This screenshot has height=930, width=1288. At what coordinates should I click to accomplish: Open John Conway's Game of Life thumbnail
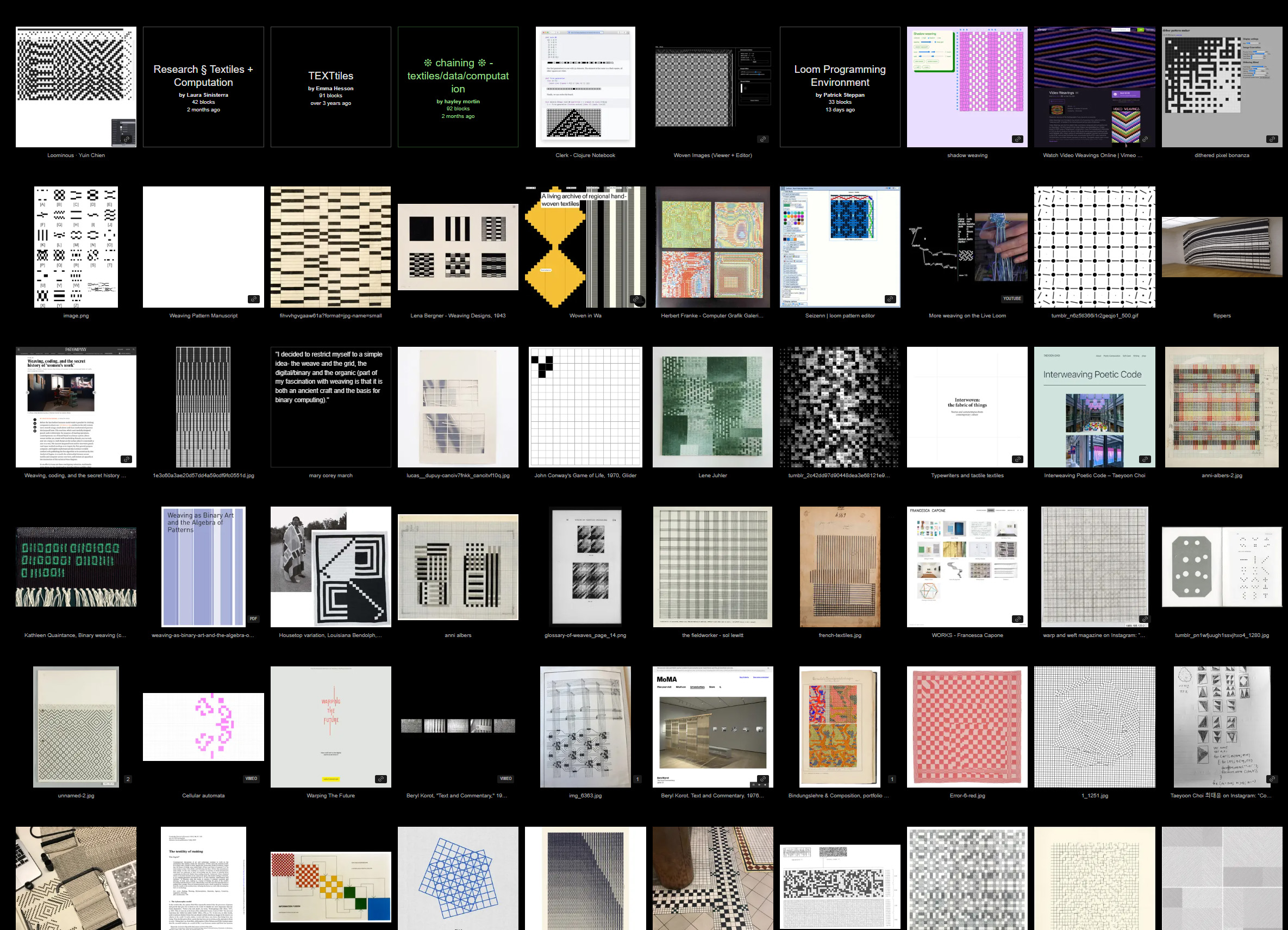pos(585,407)
